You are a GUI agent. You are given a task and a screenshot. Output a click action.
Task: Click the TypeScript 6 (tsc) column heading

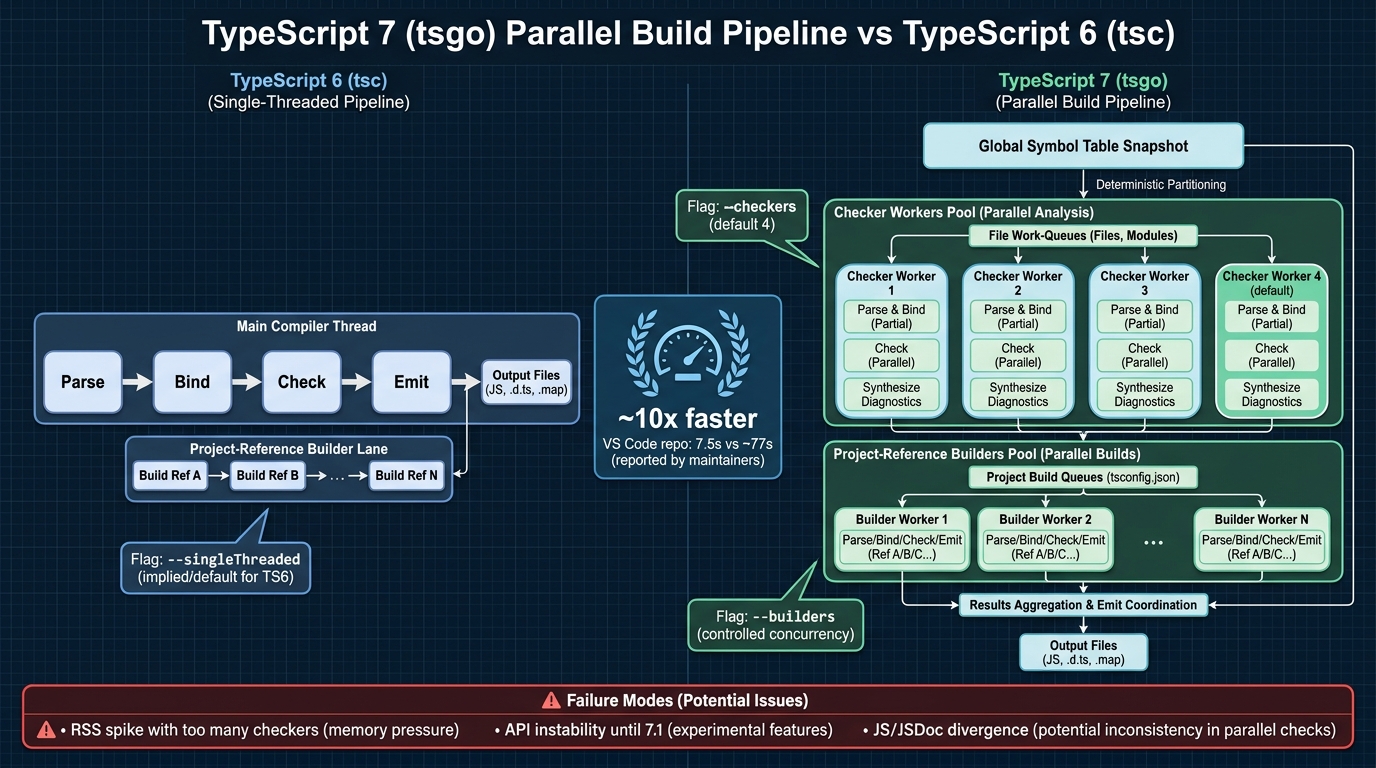[x=309, y=81]
